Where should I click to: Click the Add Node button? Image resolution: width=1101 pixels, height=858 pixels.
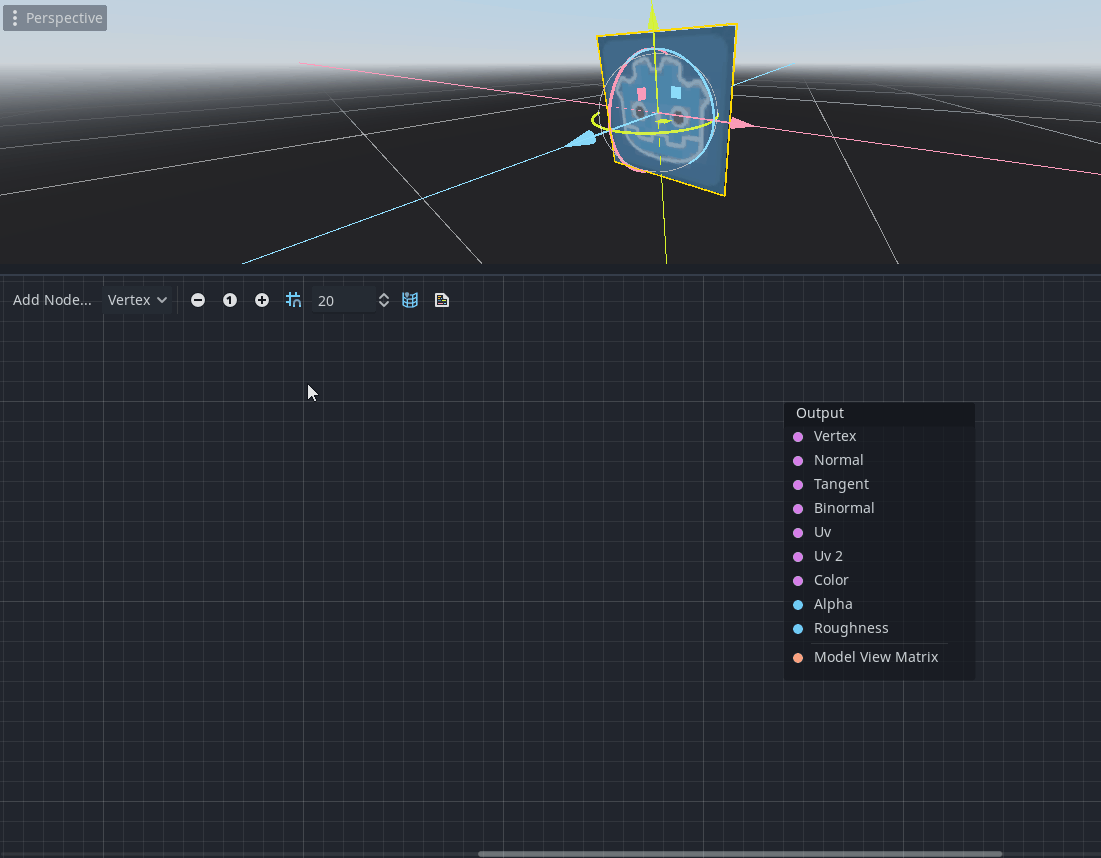point(52,300)
